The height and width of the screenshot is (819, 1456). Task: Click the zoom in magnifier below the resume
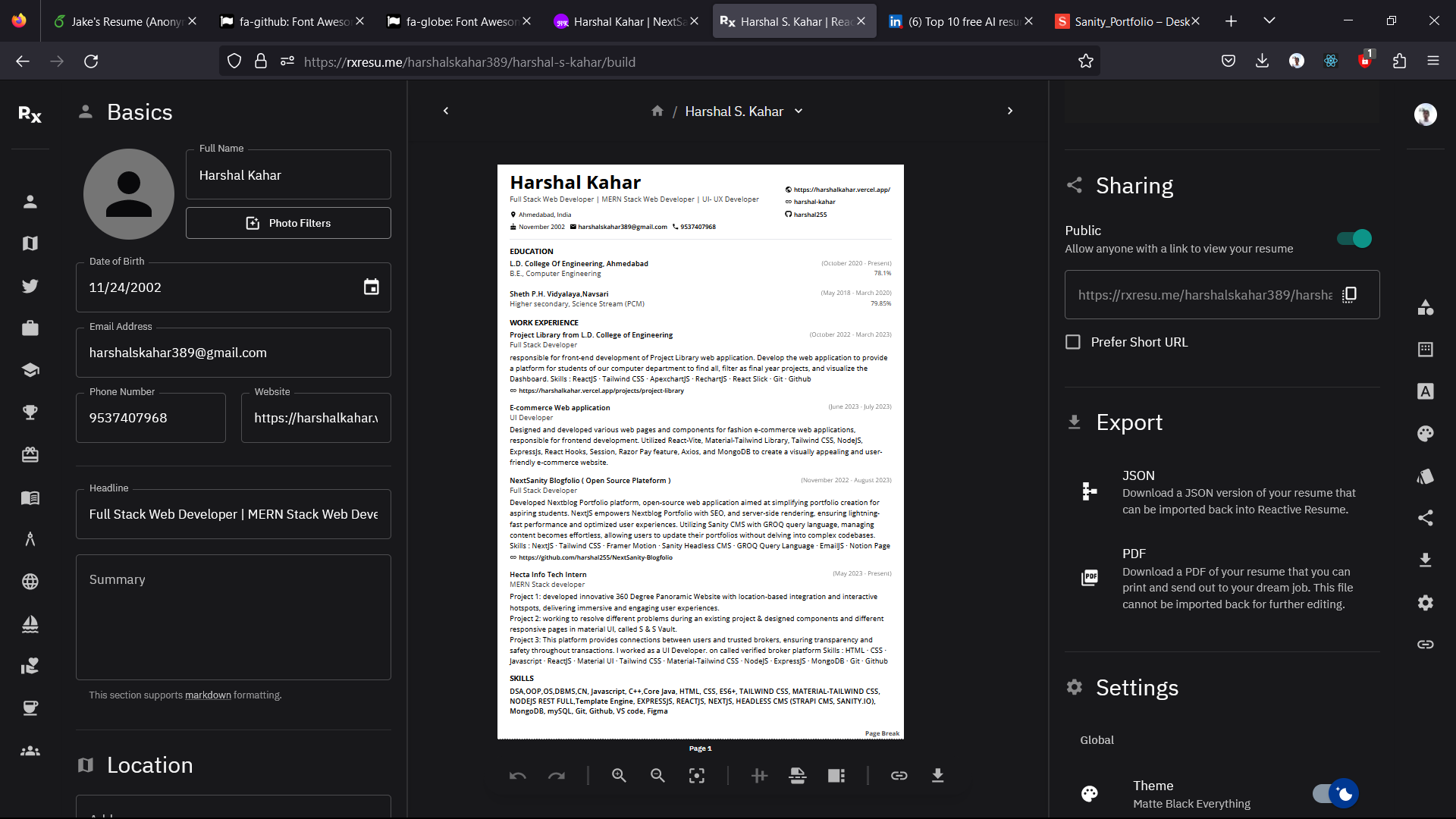619,775
